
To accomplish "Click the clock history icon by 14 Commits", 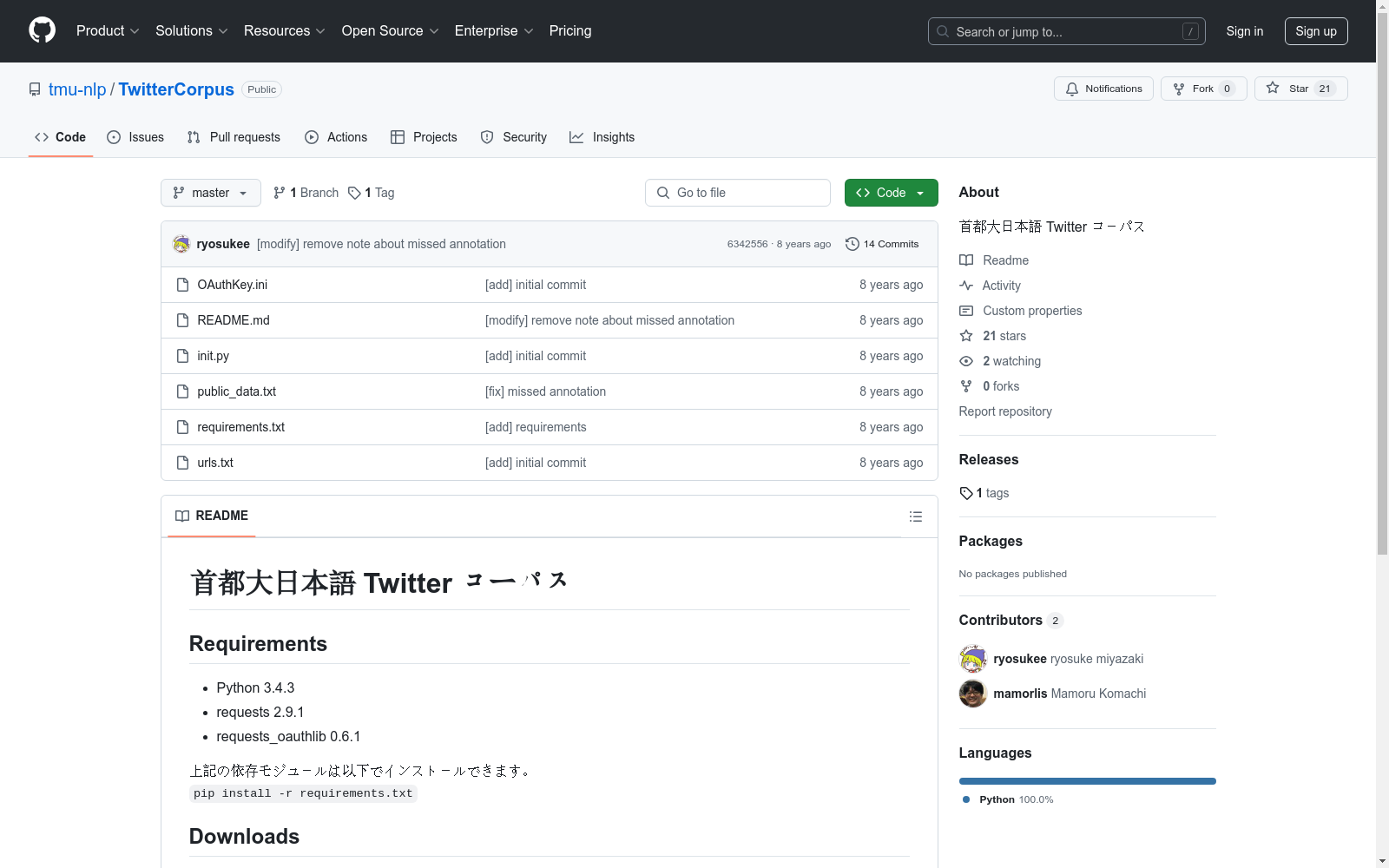I will click(852, 244).
